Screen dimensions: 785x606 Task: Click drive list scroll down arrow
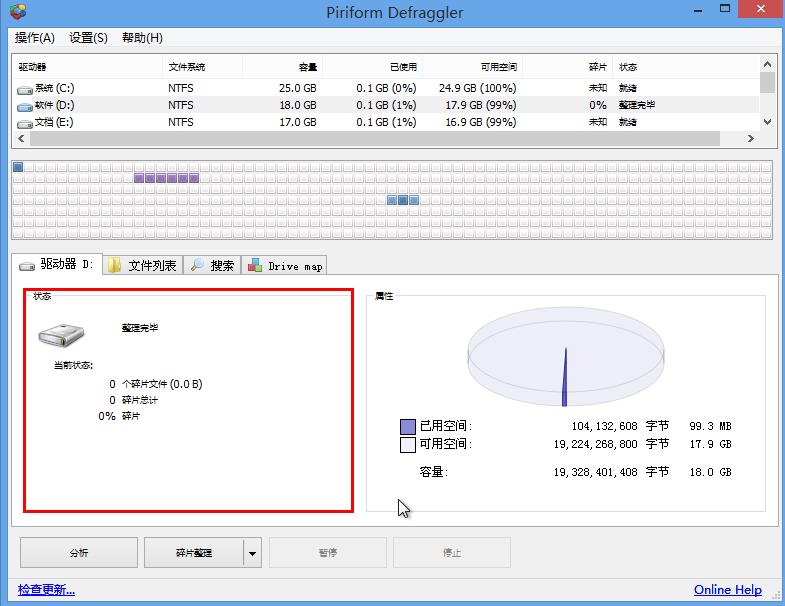pyautogui.click(x=767, y=122)
